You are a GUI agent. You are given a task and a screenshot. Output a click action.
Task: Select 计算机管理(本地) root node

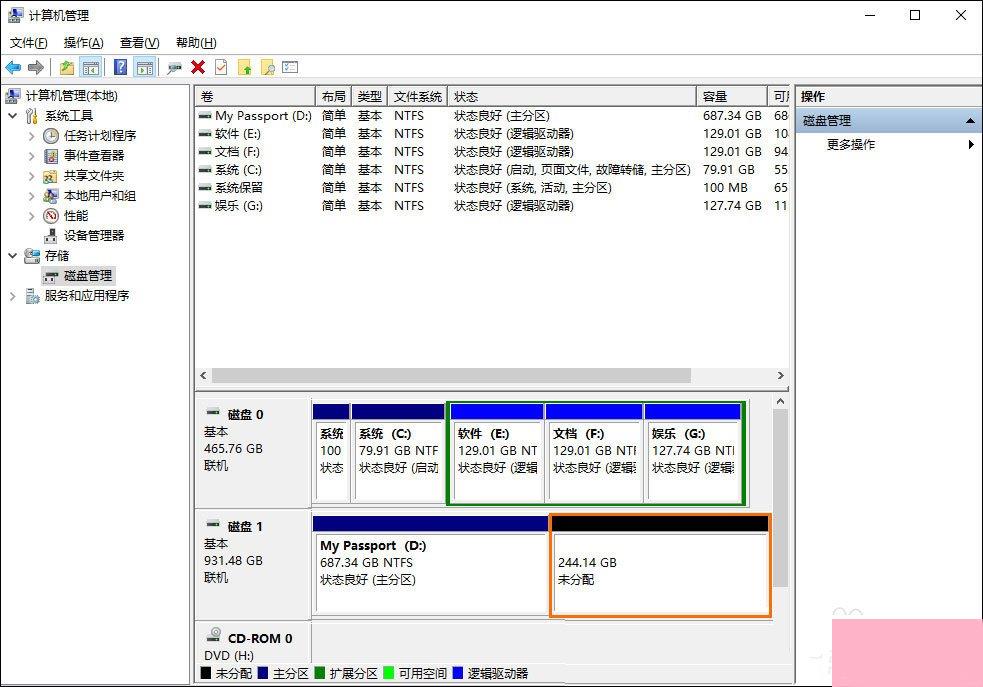[x=71, y=95]
